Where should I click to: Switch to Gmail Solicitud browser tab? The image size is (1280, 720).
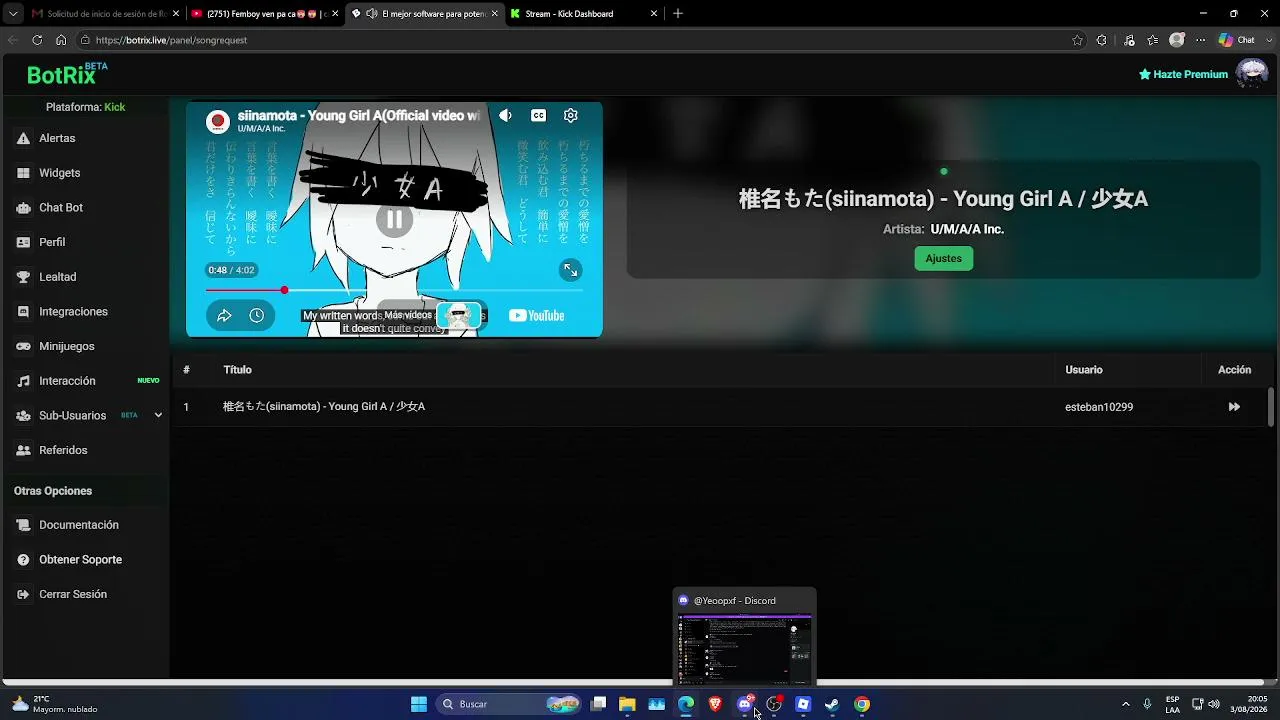103,14
